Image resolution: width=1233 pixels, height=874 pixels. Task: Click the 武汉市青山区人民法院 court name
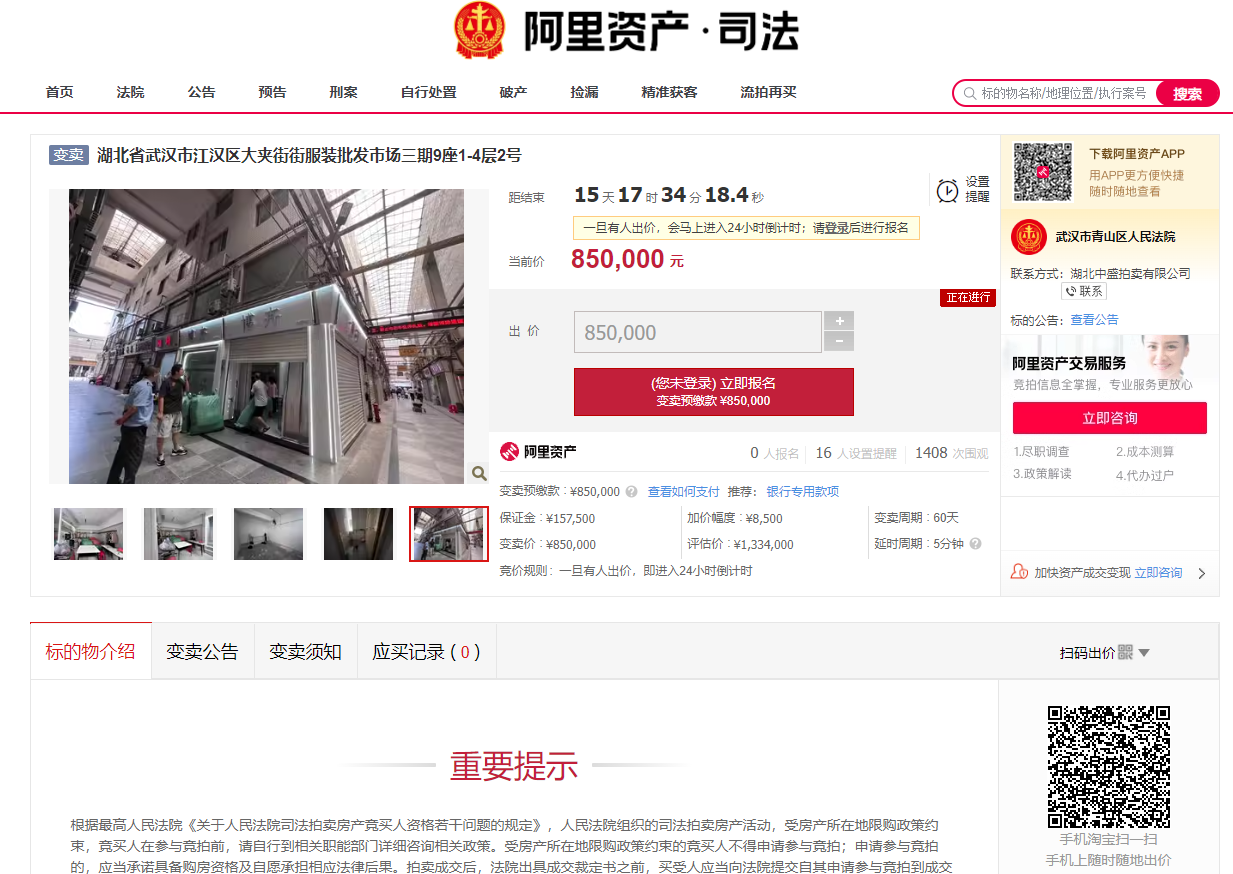(x=1116, y=237)
